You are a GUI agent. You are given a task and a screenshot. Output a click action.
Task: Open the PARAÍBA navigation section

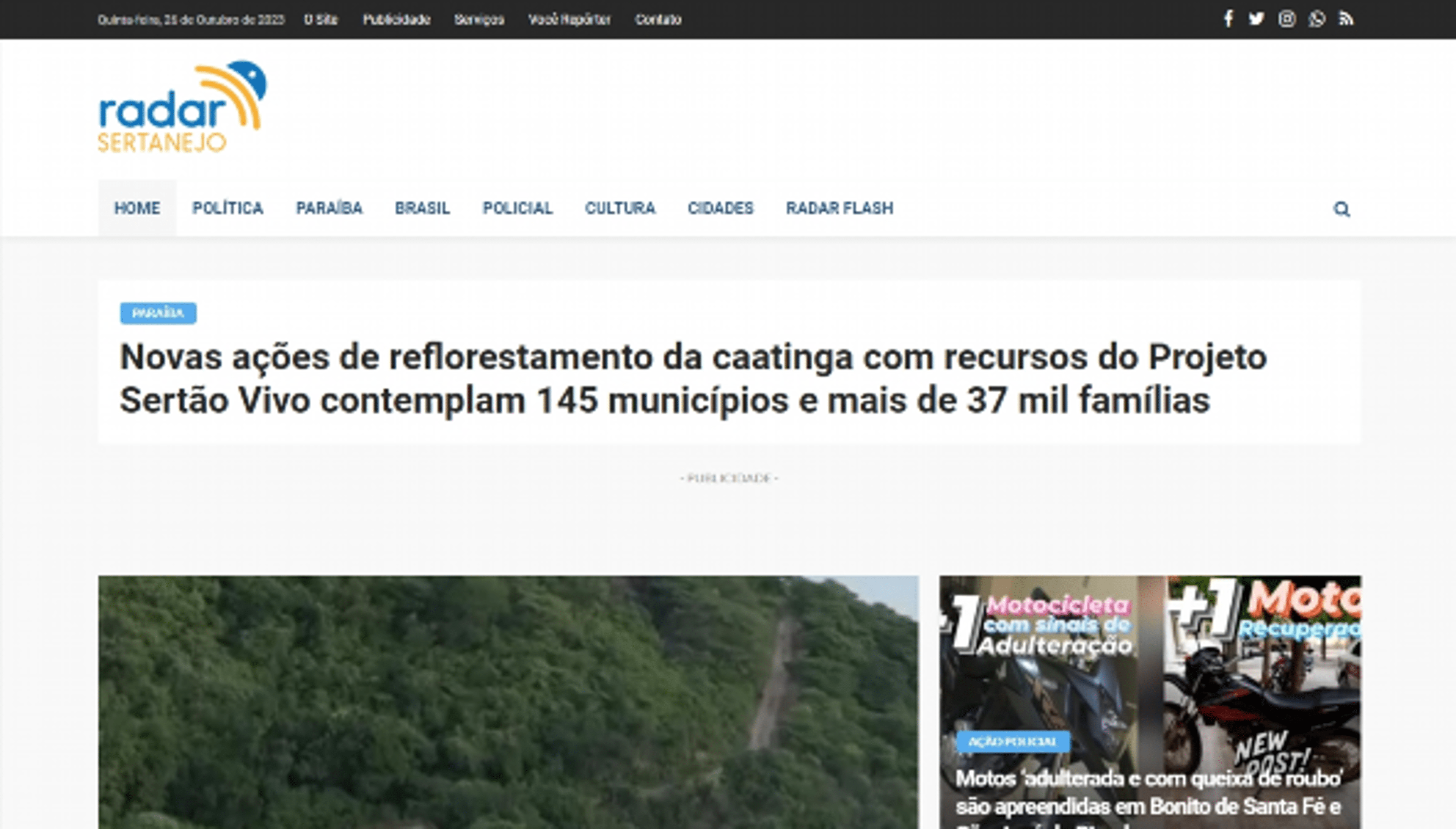pos(329,209)
